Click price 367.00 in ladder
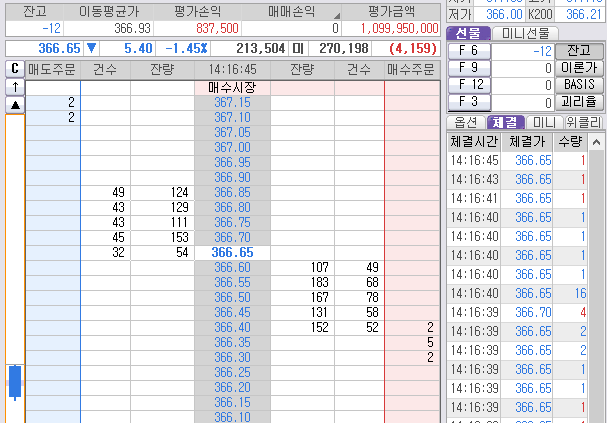Image resolution: width=607 pixels, height=423 pixels. (x=232, y=147)
